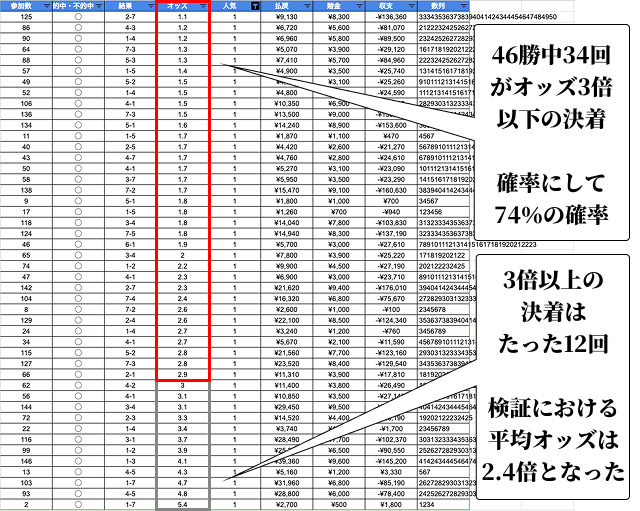Select the sequence cell 1234

426,504
